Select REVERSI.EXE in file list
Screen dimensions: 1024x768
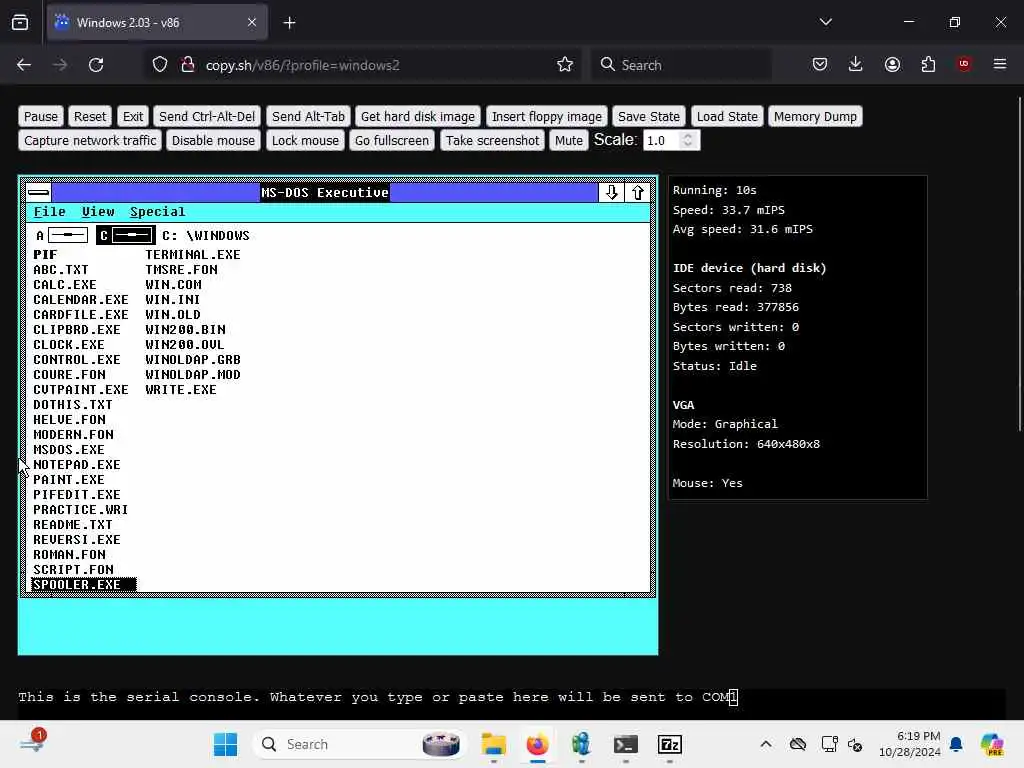[x=76, y=539]
